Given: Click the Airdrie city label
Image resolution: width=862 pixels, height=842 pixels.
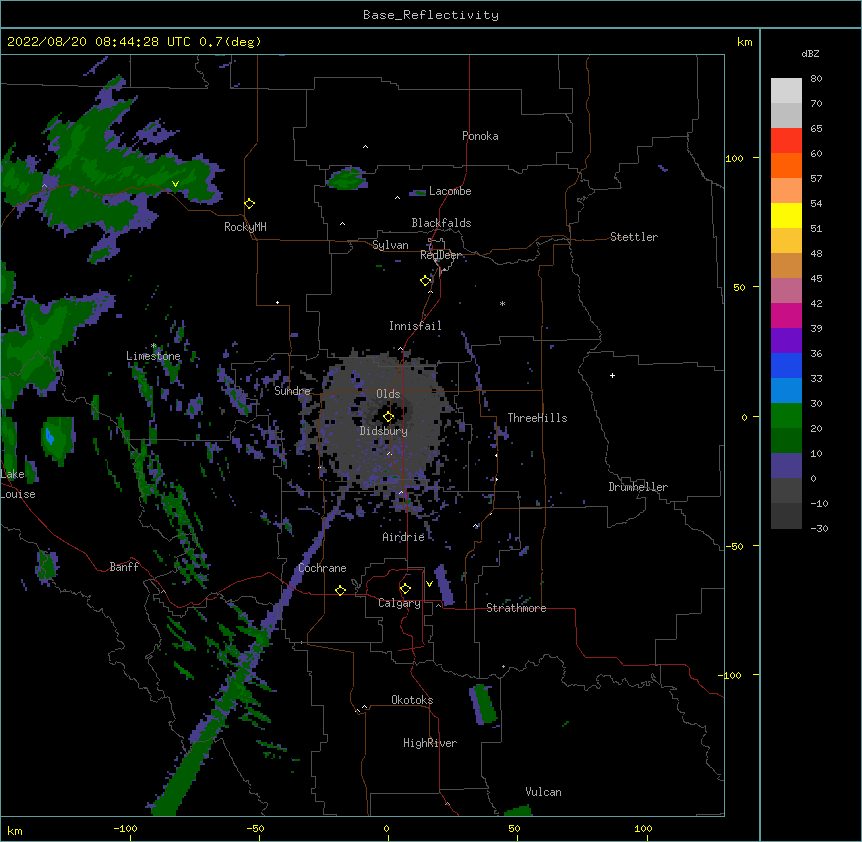Looking at the screenshot, I should 403,537.
